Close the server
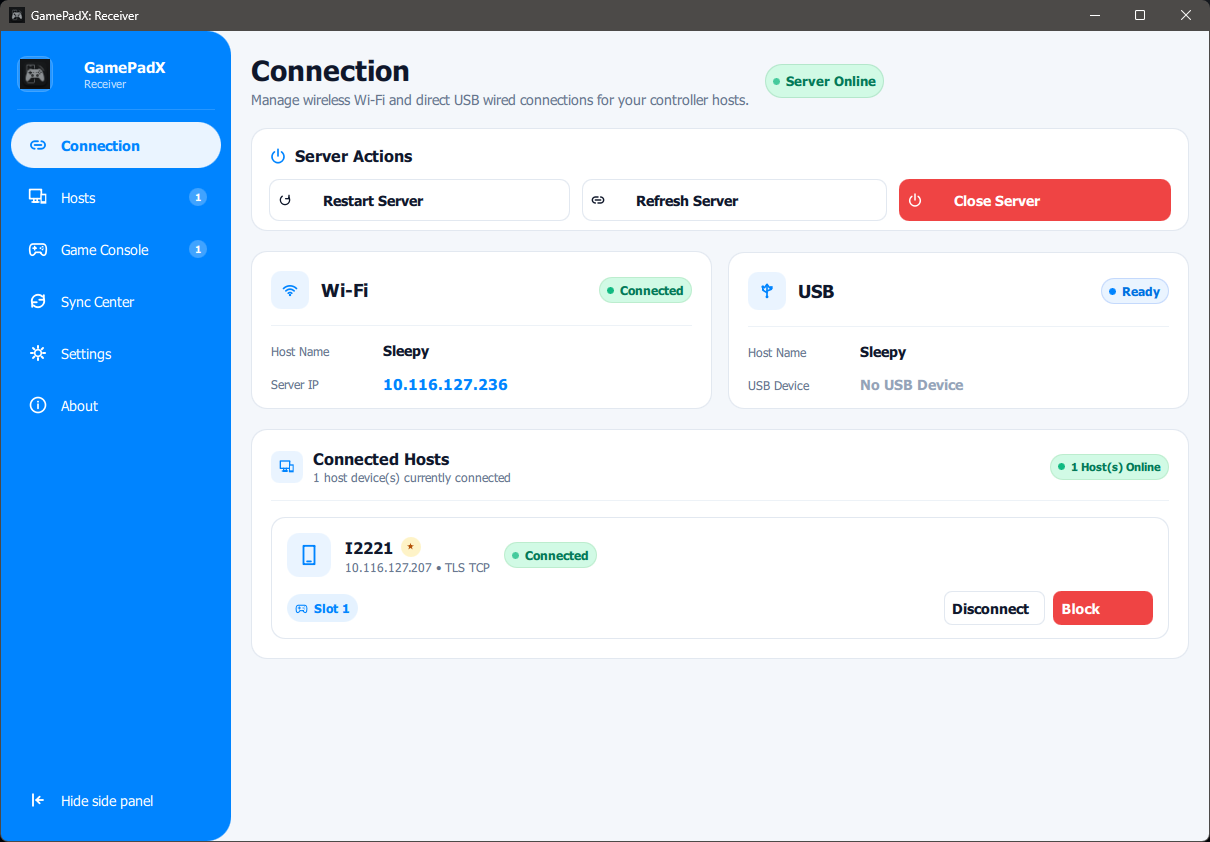Screen dimensions: 1210x842 tap(1035, 200)
